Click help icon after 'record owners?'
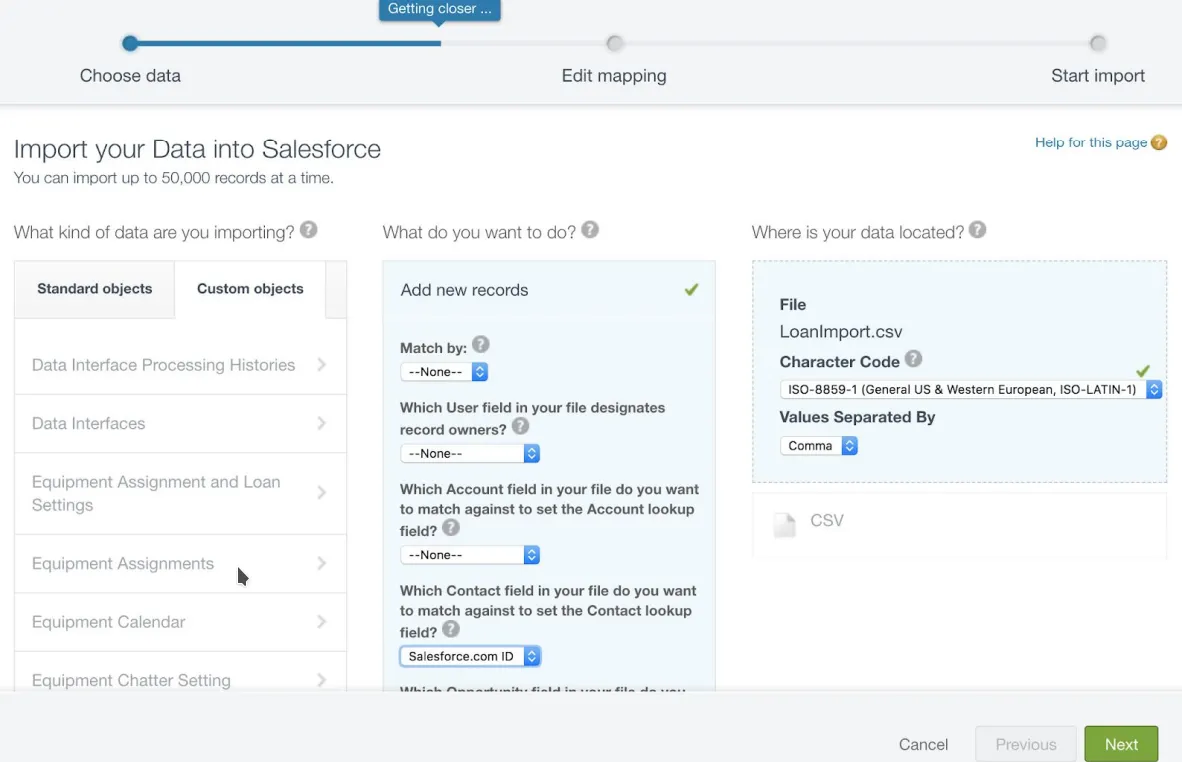 tap(520, 427)
